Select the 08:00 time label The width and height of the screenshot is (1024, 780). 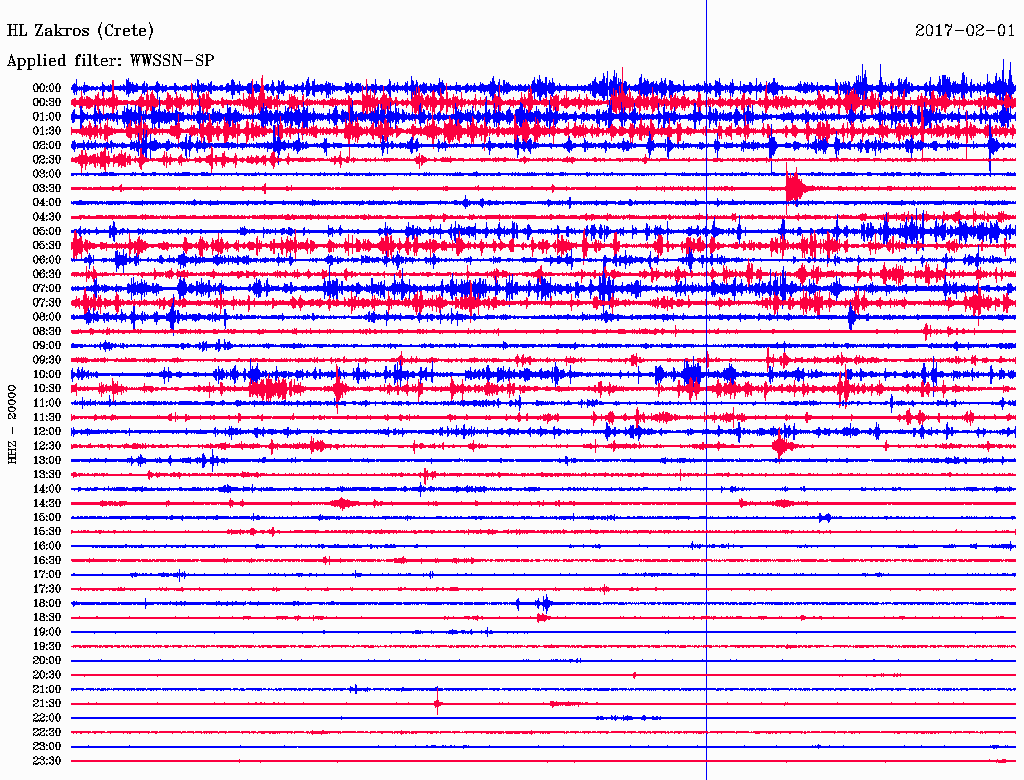coord(47,317)
